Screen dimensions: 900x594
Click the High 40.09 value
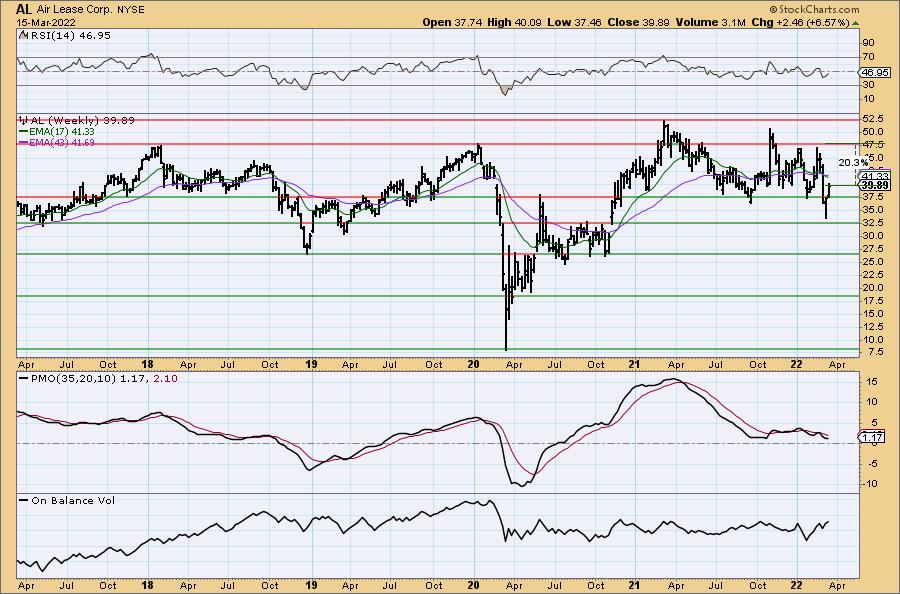514,22
